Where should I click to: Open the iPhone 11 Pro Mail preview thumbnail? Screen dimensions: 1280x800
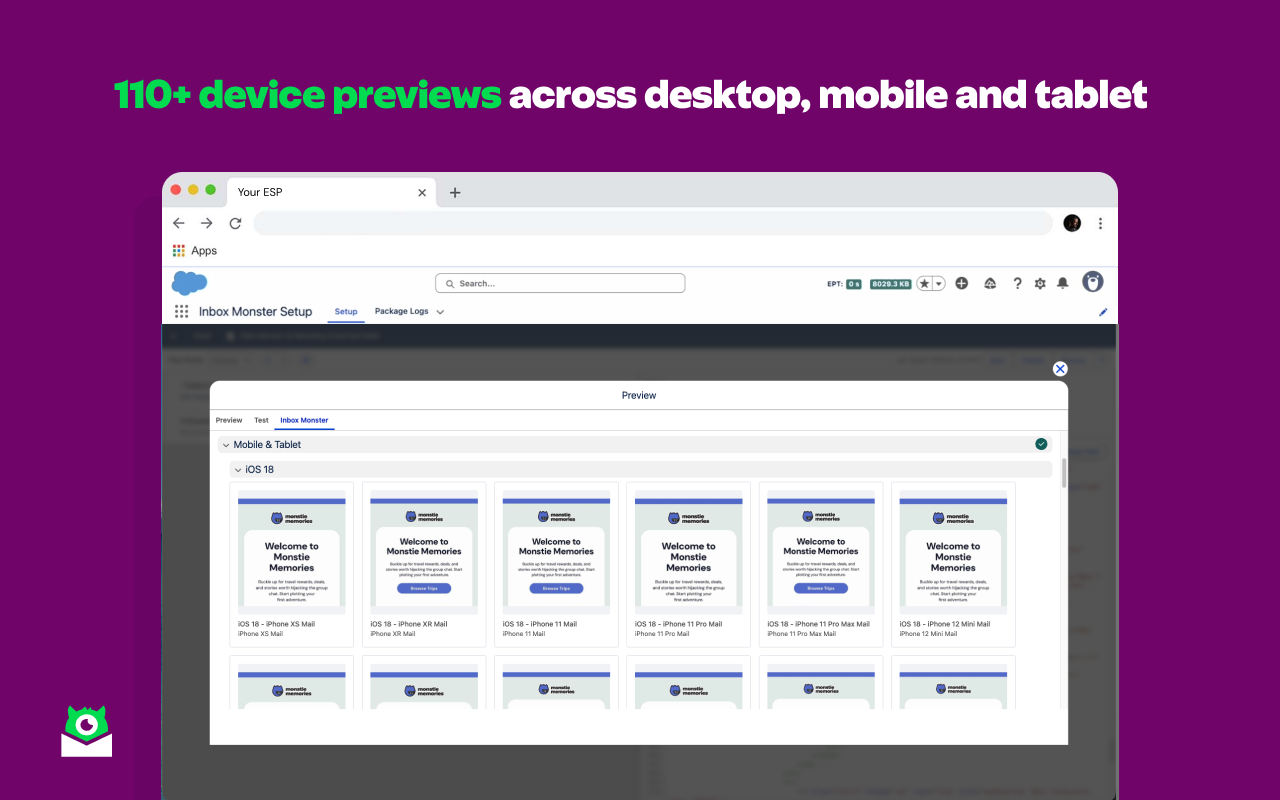pyautogui.click(x=689, y=554)
